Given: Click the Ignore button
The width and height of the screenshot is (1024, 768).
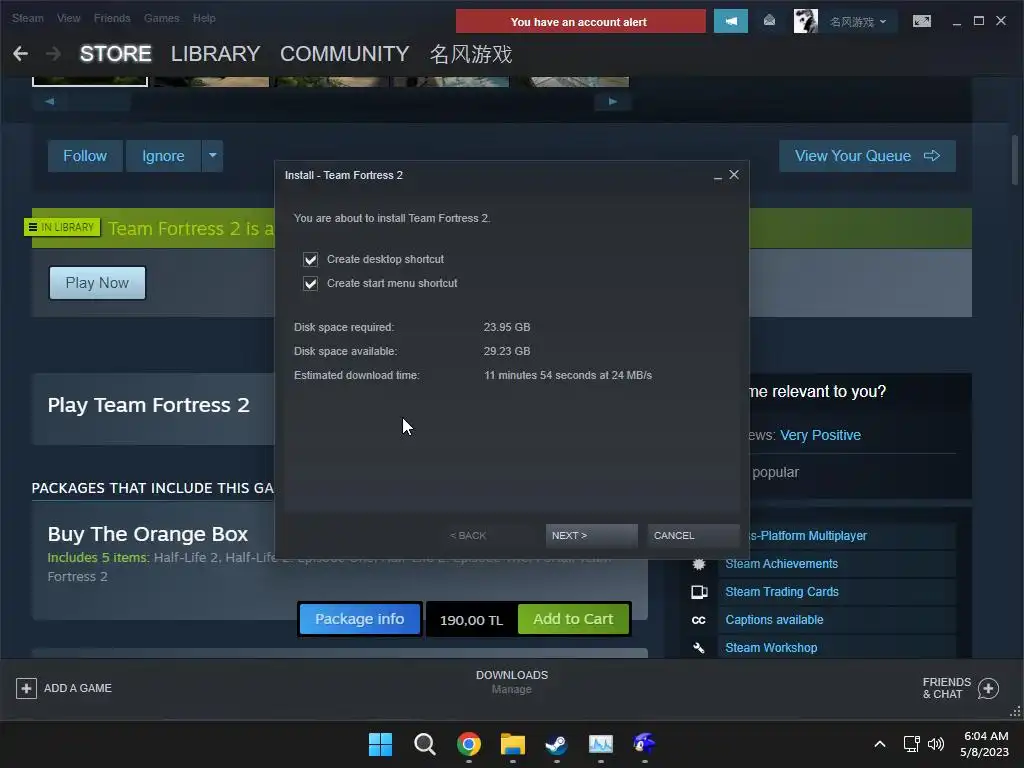Looking at the screenshot, I should [x=163, y=156].
